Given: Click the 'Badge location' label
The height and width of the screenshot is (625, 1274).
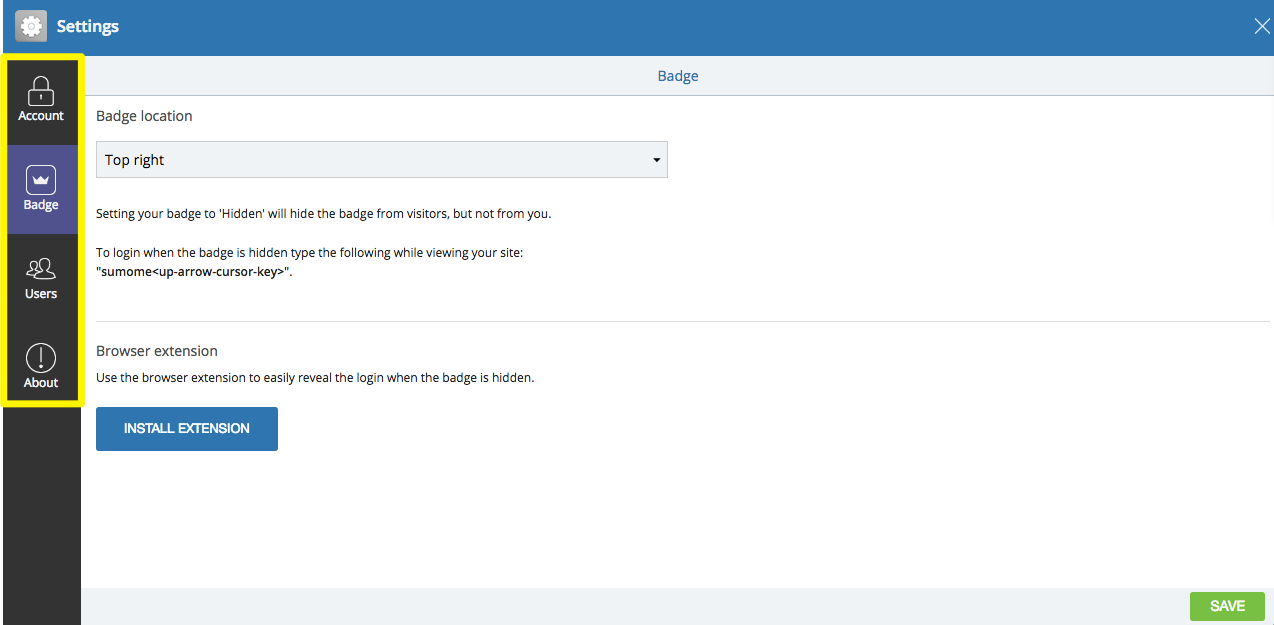Looking at the screenshot, I should (144, 116).
